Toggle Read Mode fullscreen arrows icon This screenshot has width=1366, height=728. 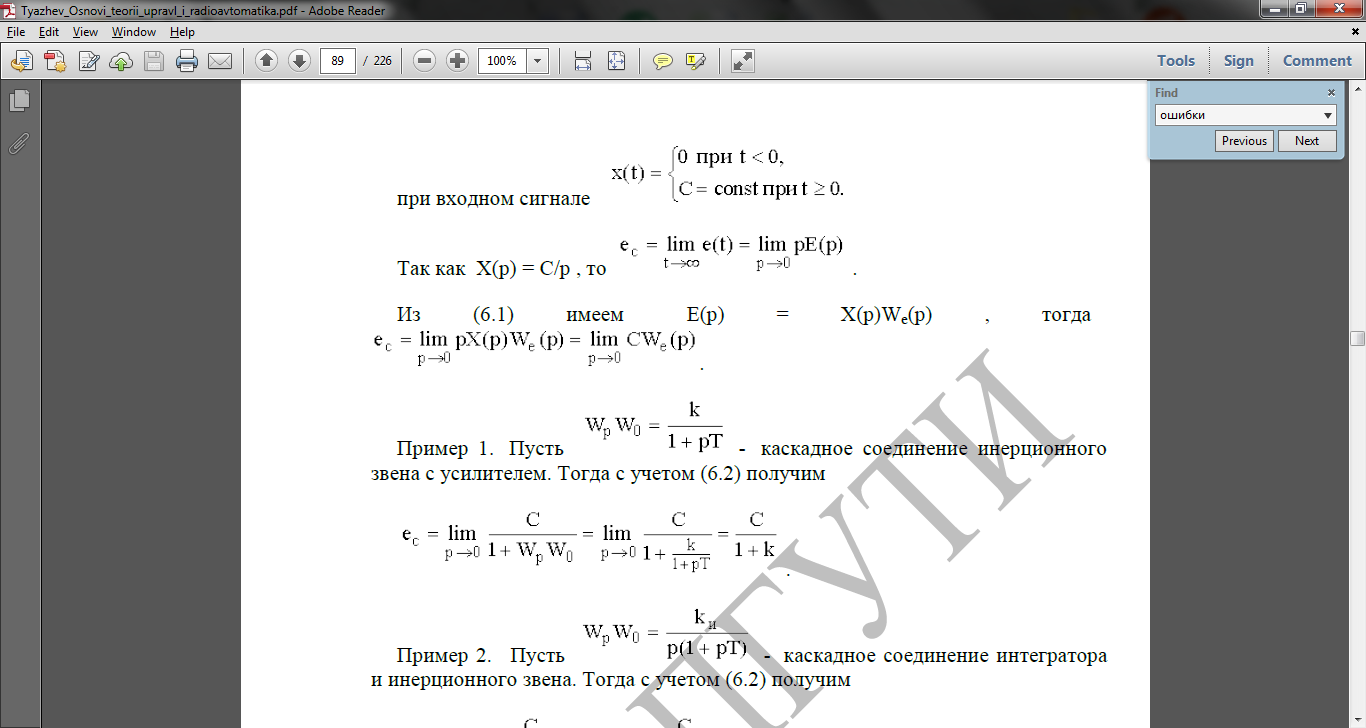742,61
